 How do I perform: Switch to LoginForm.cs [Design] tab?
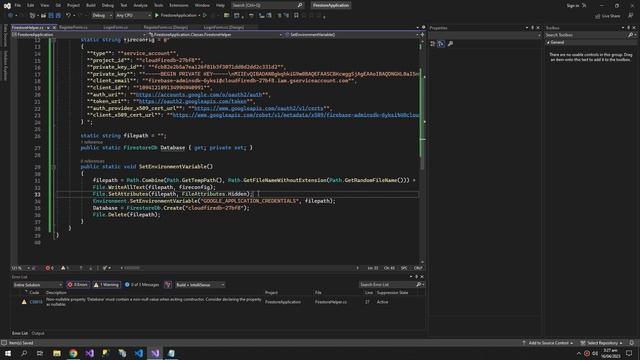[224, 27]
